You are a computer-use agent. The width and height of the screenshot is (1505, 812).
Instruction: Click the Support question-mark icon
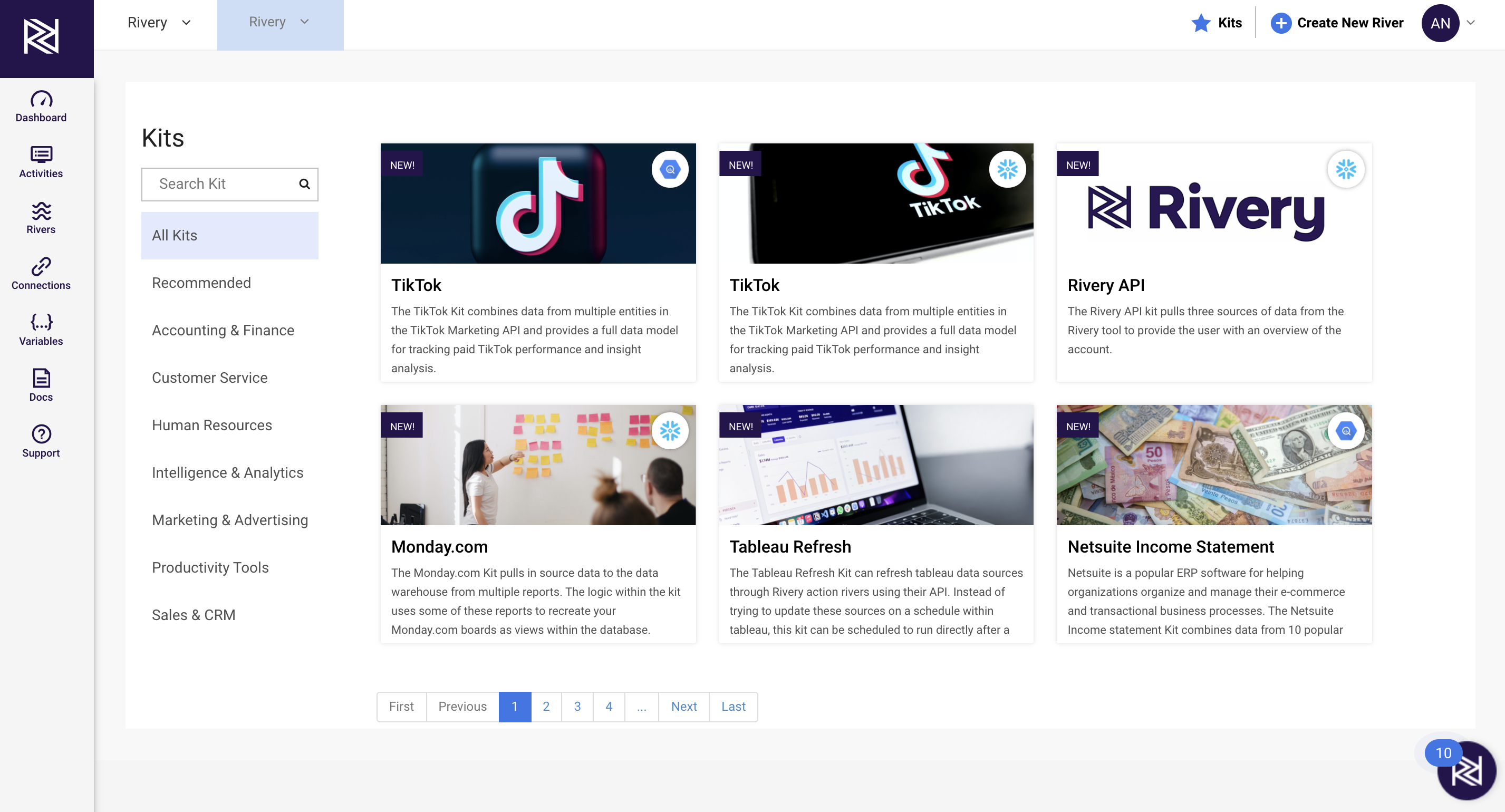click(41, 434)
